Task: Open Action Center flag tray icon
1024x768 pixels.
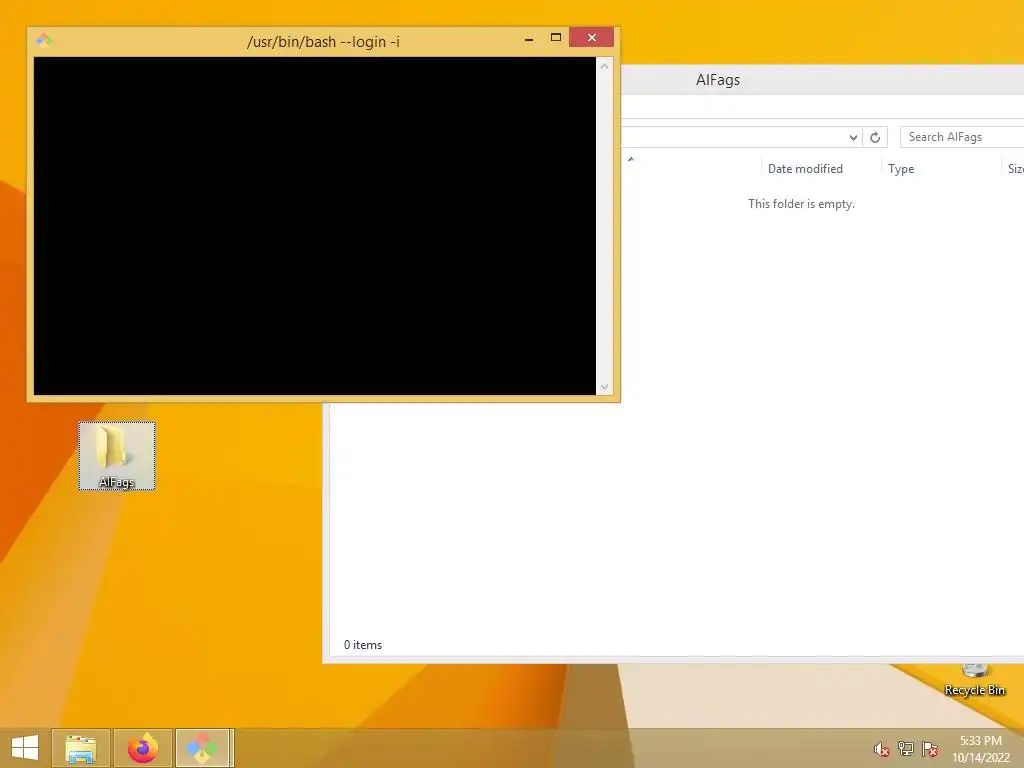Action: pos(930,748)
